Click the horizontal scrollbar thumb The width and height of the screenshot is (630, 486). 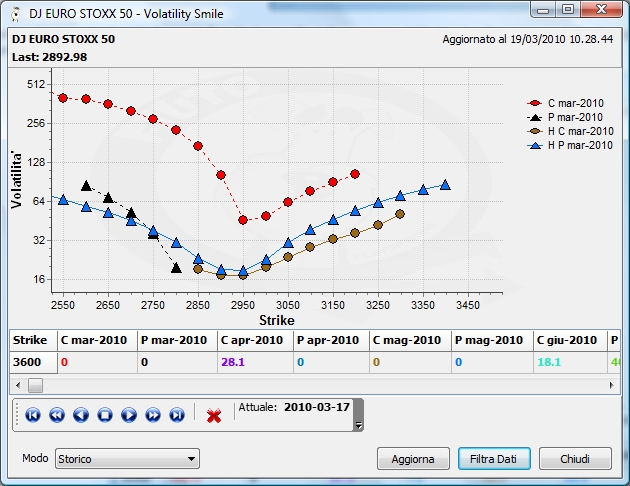pyautogui.click(x=35, y=386)
